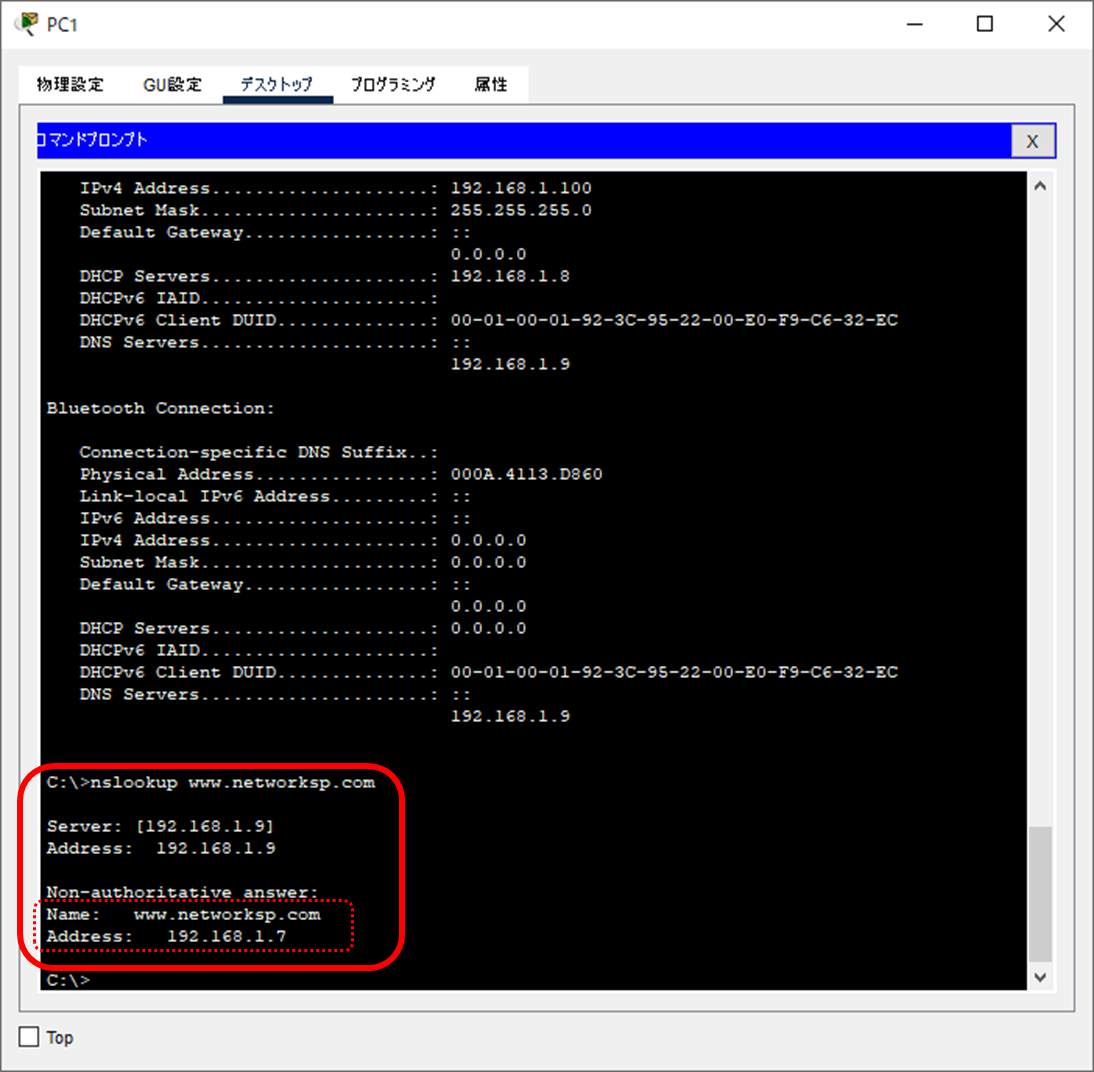Click the IPv4 address 192.168.1.100
Viewport: 1094px width, 1072px height.
(520, 188)
